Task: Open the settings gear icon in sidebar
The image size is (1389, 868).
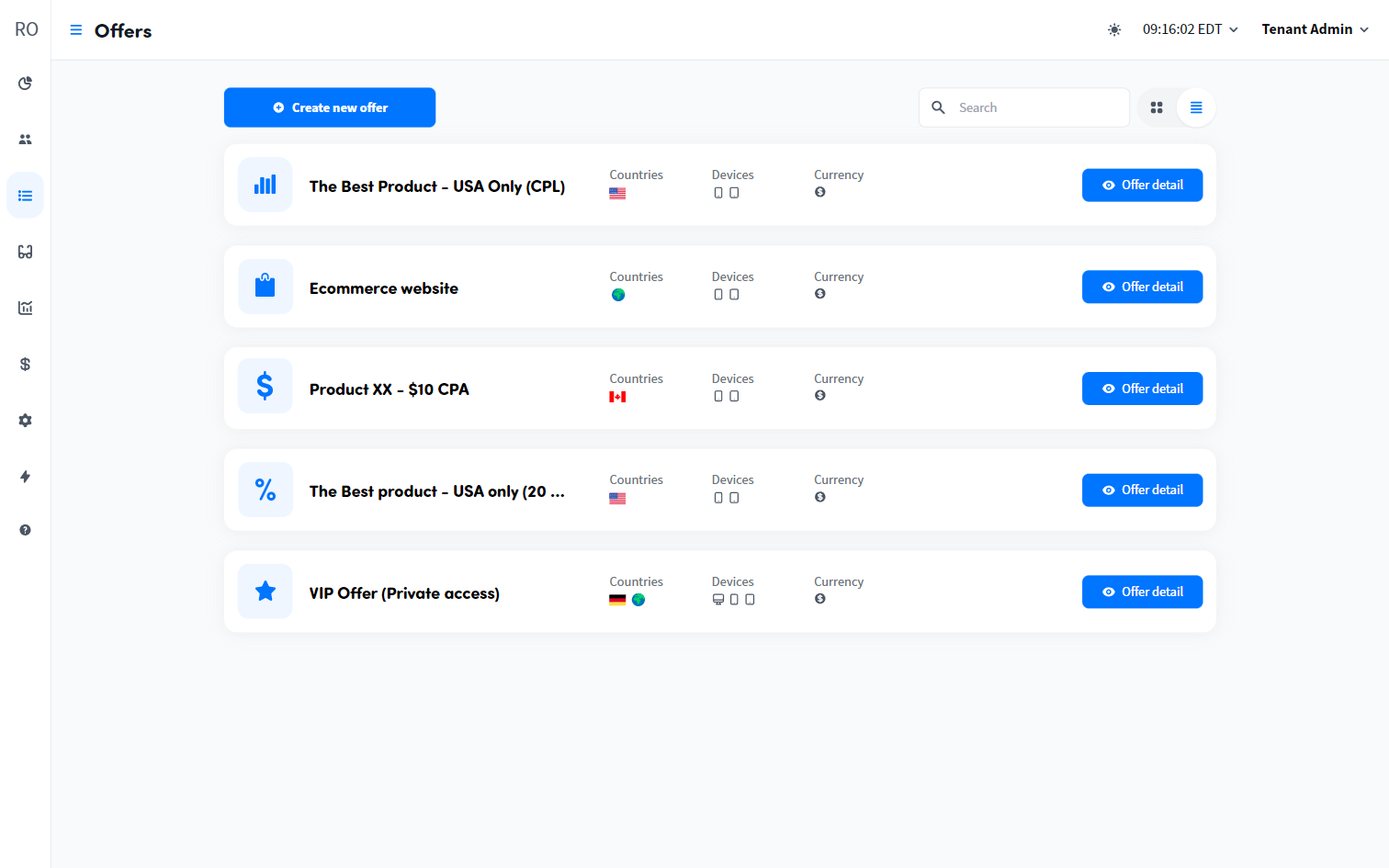Action: 25,420
